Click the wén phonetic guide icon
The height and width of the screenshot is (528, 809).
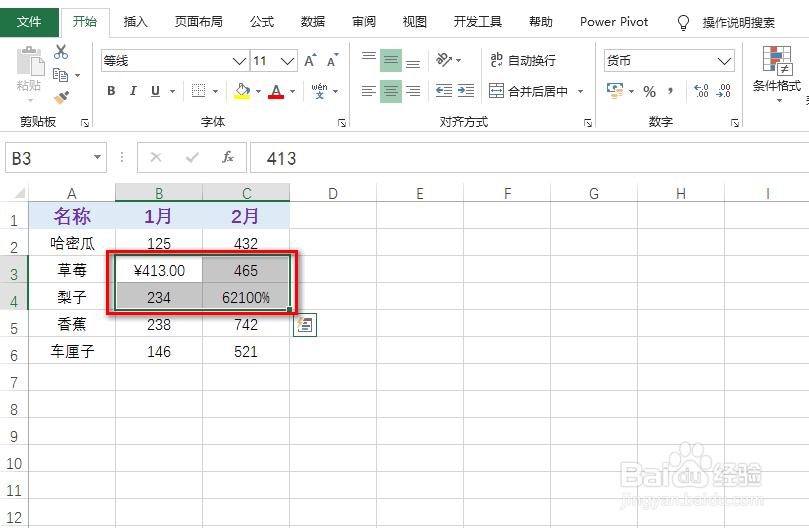pos(319,91)
